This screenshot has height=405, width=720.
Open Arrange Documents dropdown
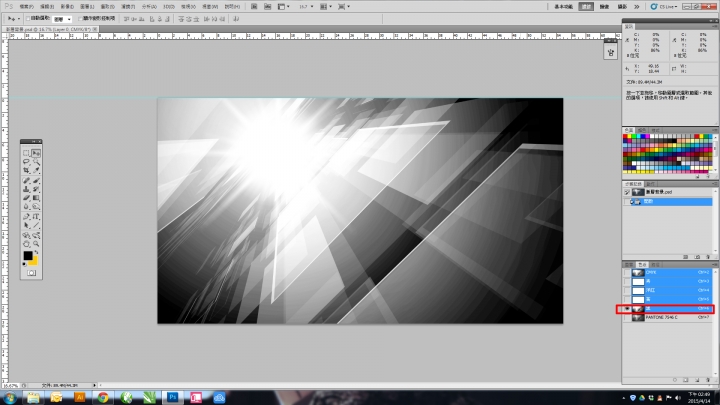click(x=326, y=6)
